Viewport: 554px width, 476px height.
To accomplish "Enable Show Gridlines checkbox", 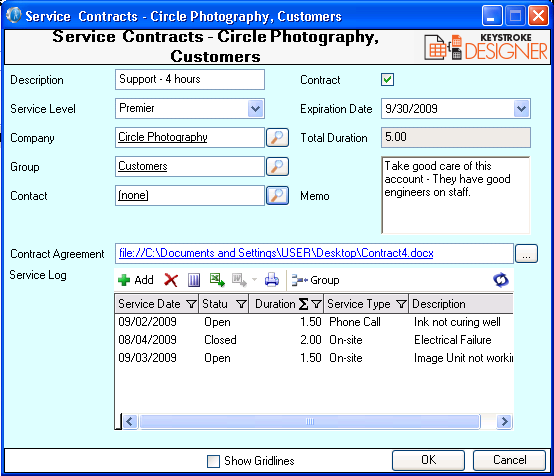I will click(x=213, y=461).
